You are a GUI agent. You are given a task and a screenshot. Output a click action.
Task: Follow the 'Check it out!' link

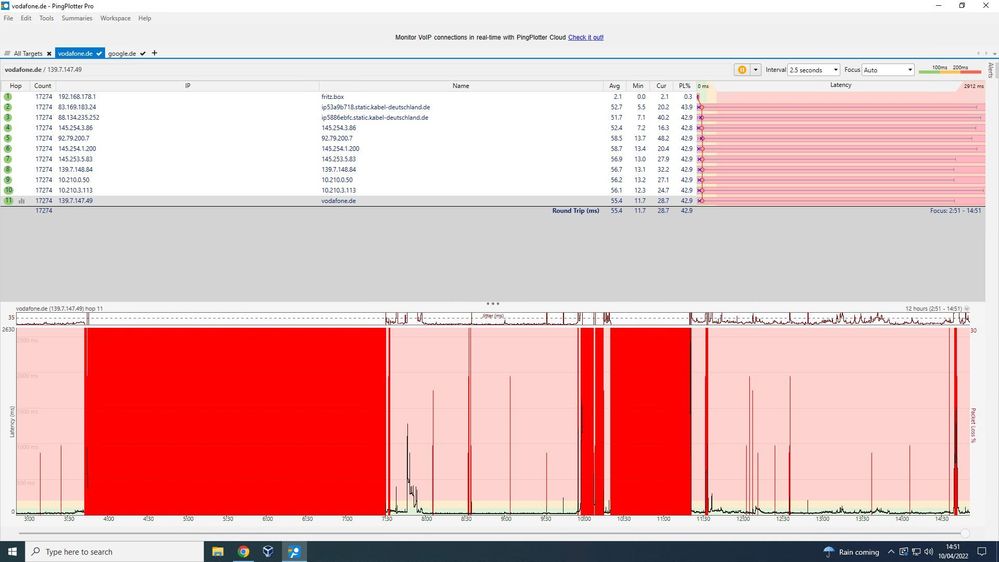coord(586,38)
